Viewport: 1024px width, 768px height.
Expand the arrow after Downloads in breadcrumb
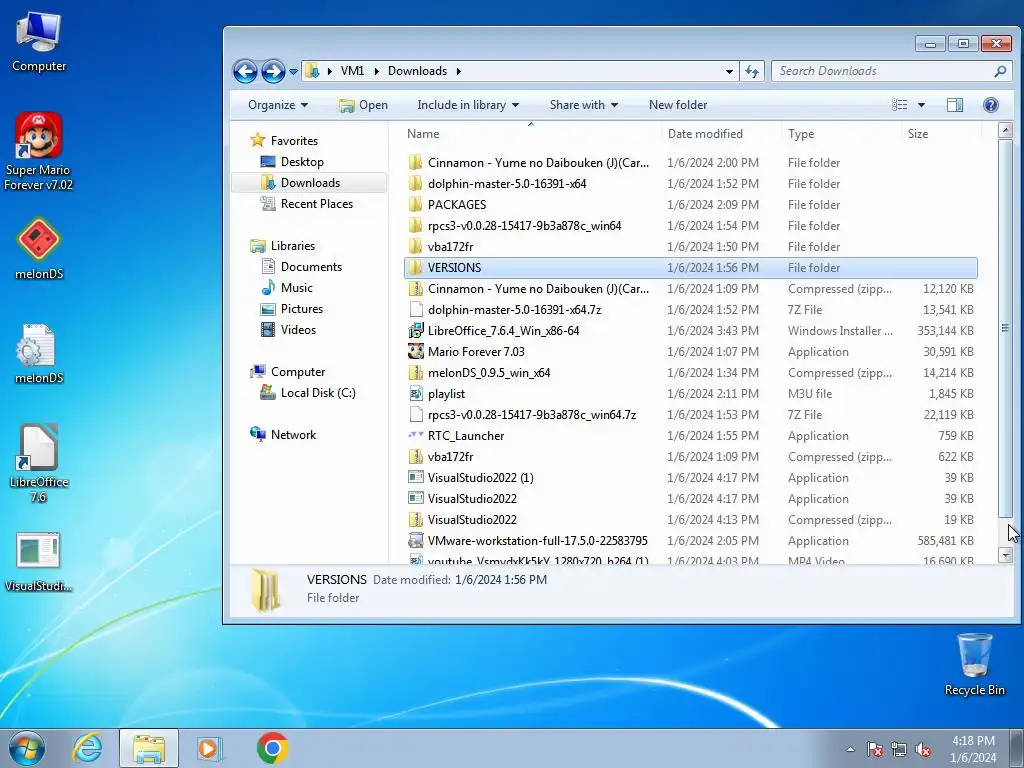(458, 71)
